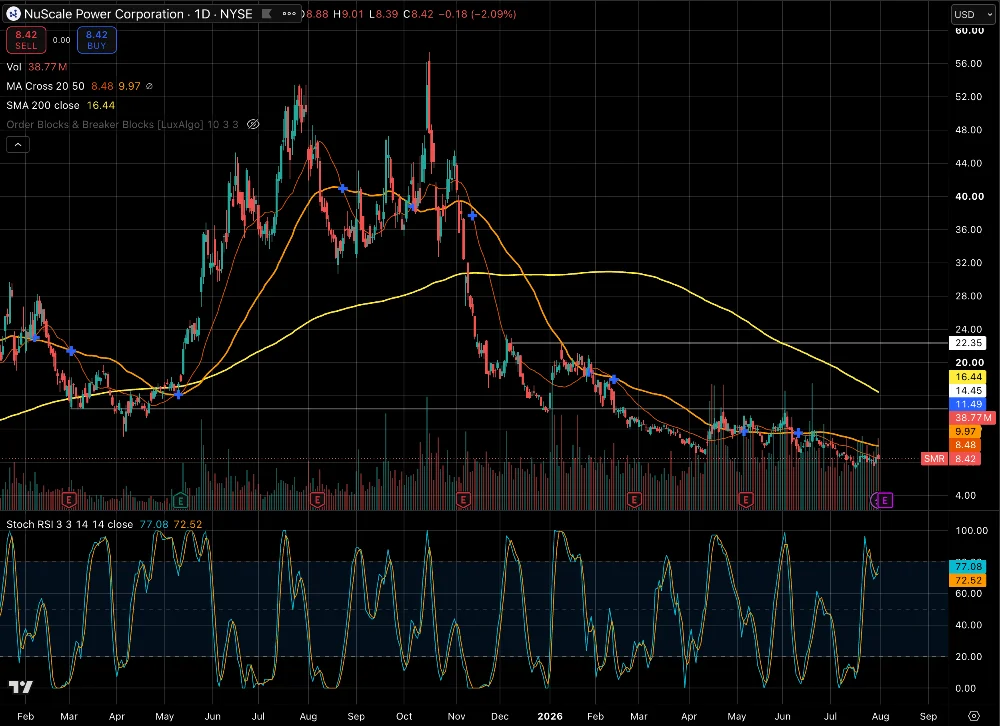
Task: Show the hidden Order Blocks indicator via eye icon
Action: 253,124
